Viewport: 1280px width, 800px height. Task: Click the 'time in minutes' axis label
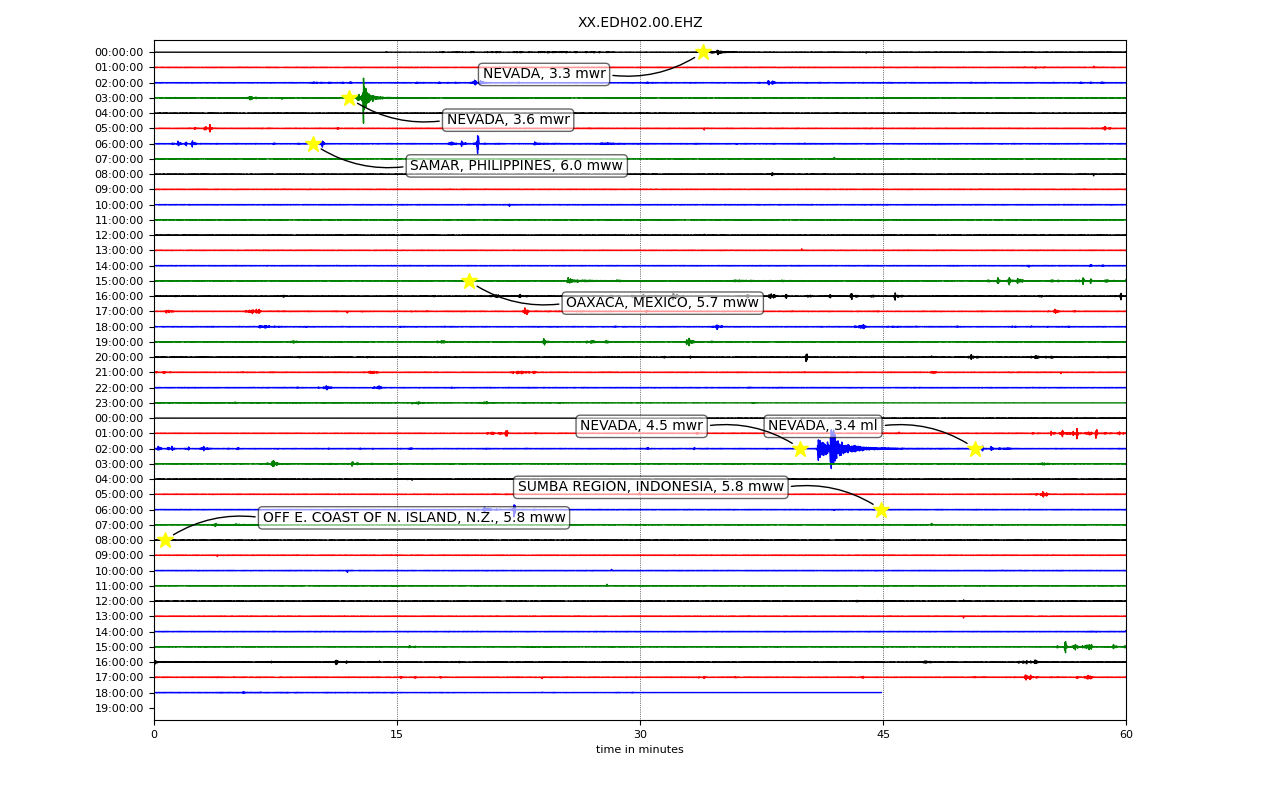click(640, 750)
